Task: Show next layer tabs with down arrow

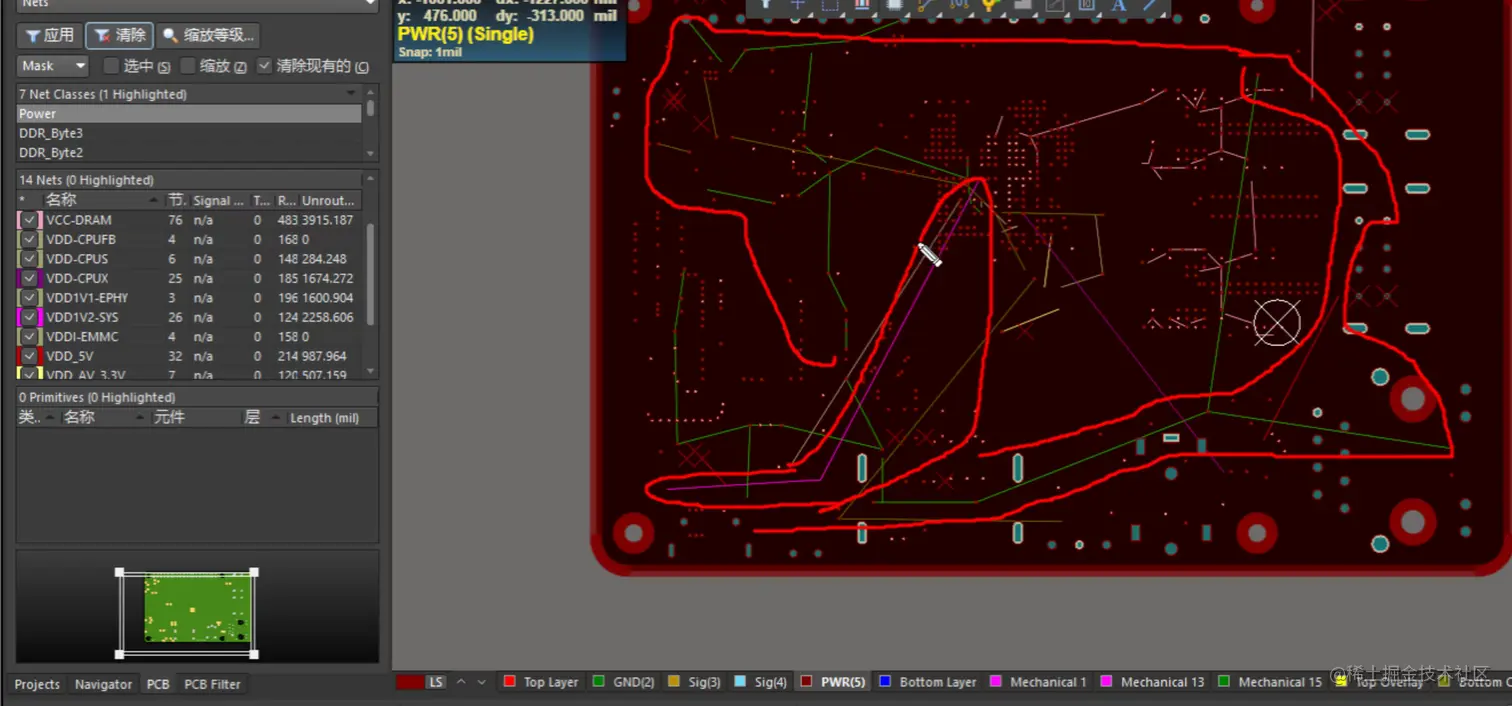Action: tap(481, 682)
